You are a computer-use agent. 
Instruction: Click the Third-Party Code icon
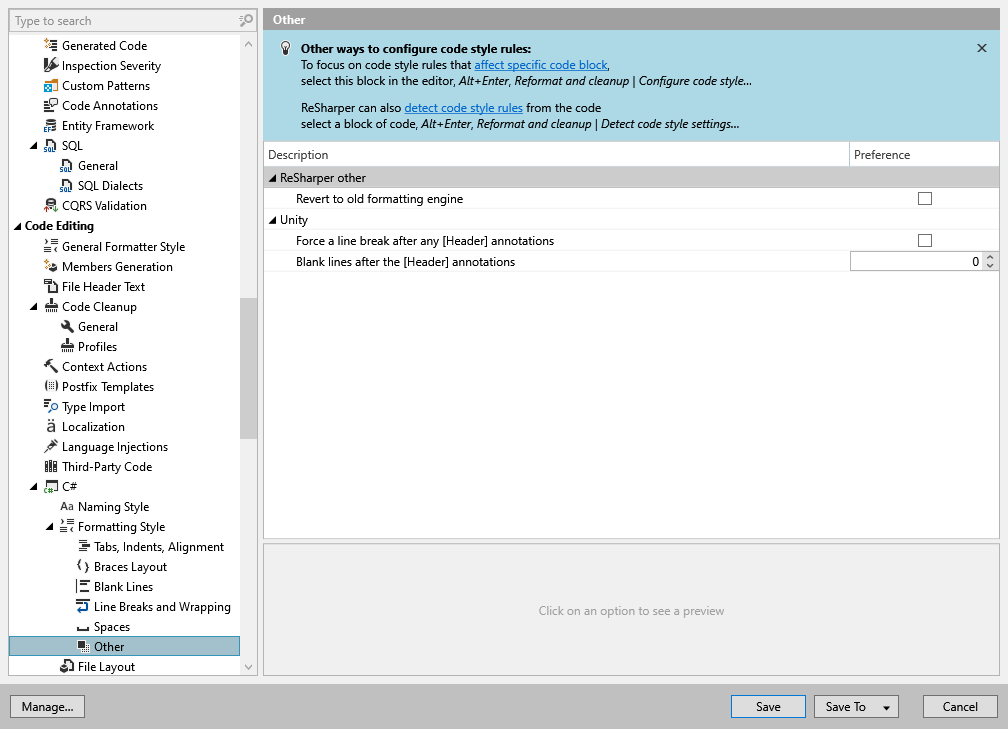51,466
